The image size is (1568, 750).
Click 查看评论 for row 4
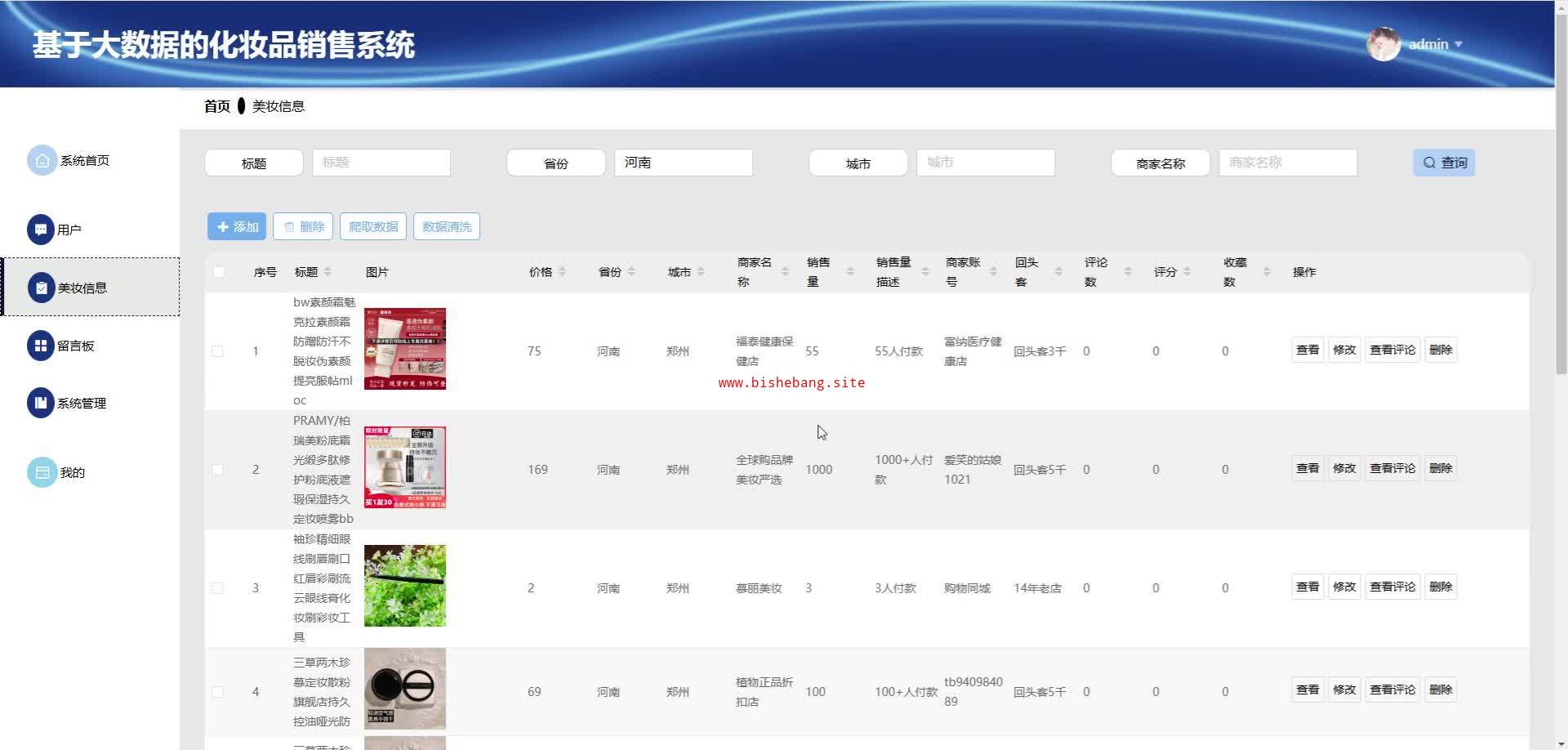point(1392,690)
